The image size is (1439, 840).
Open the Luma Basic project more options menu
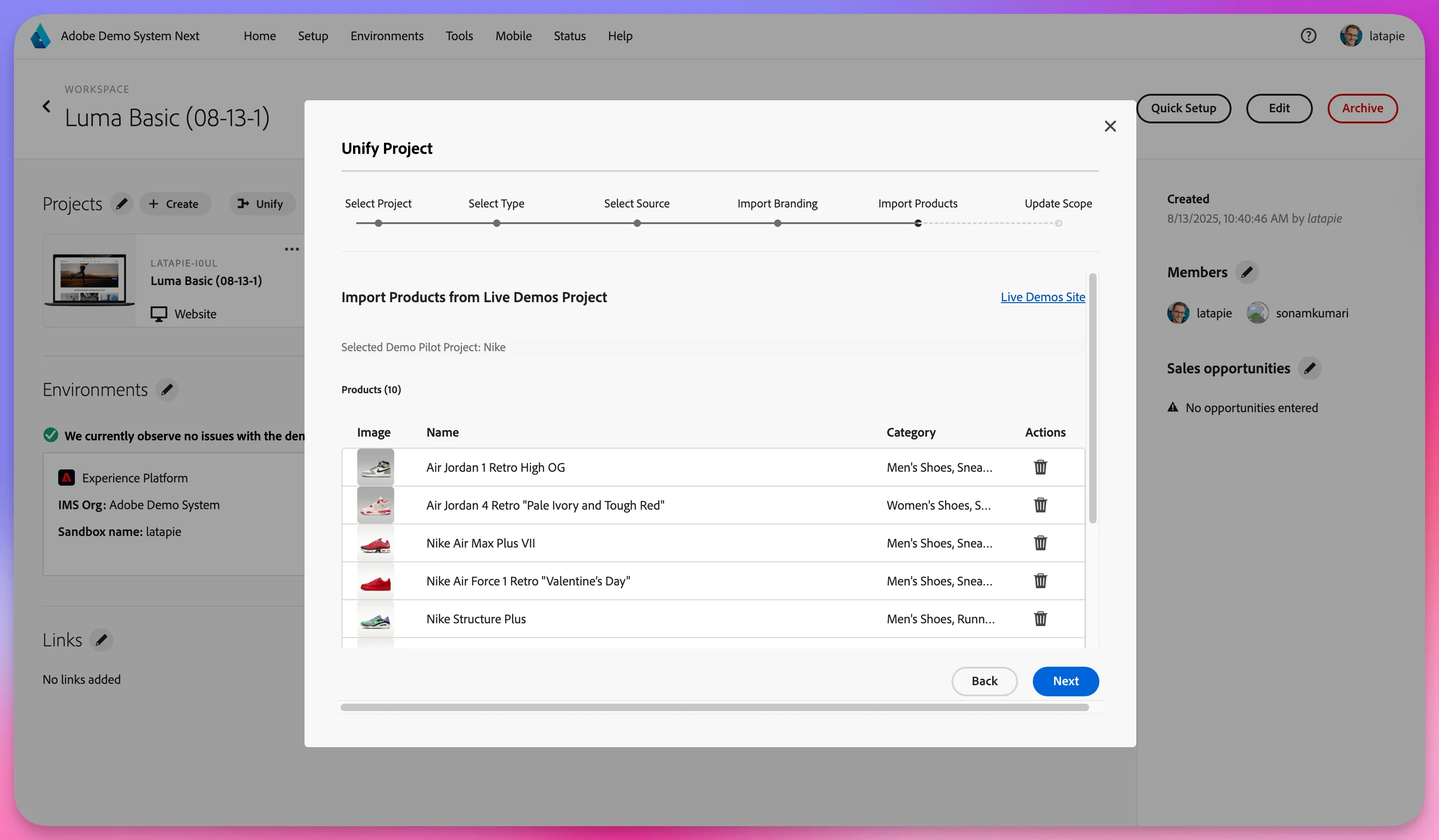click(292, 249)
